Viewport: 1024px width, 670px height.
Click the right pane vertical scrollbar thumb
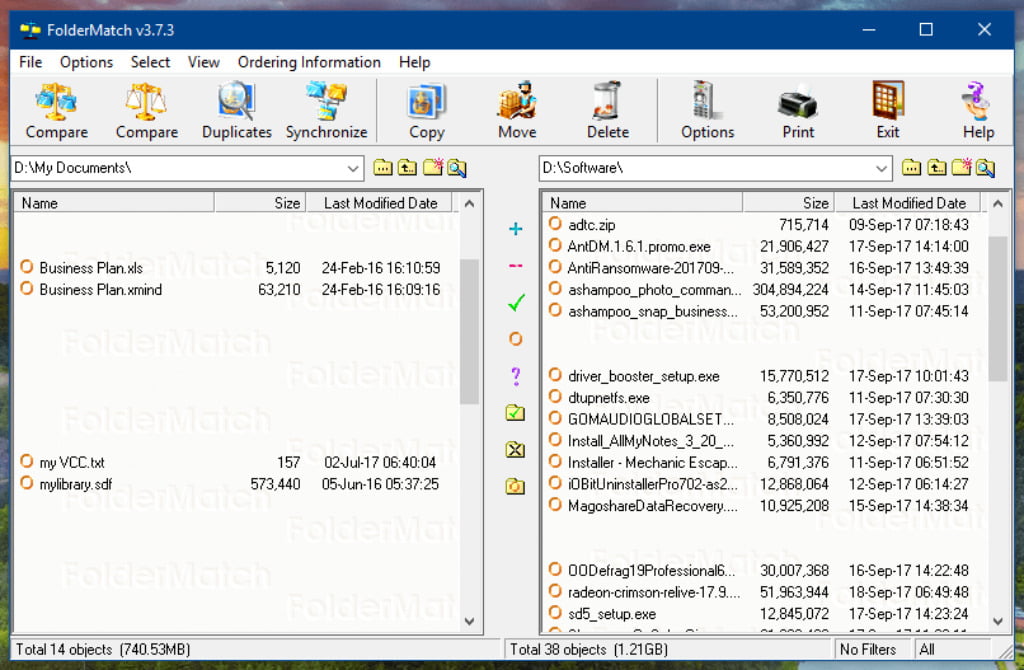pyautogui.click(x=997, y=308)
